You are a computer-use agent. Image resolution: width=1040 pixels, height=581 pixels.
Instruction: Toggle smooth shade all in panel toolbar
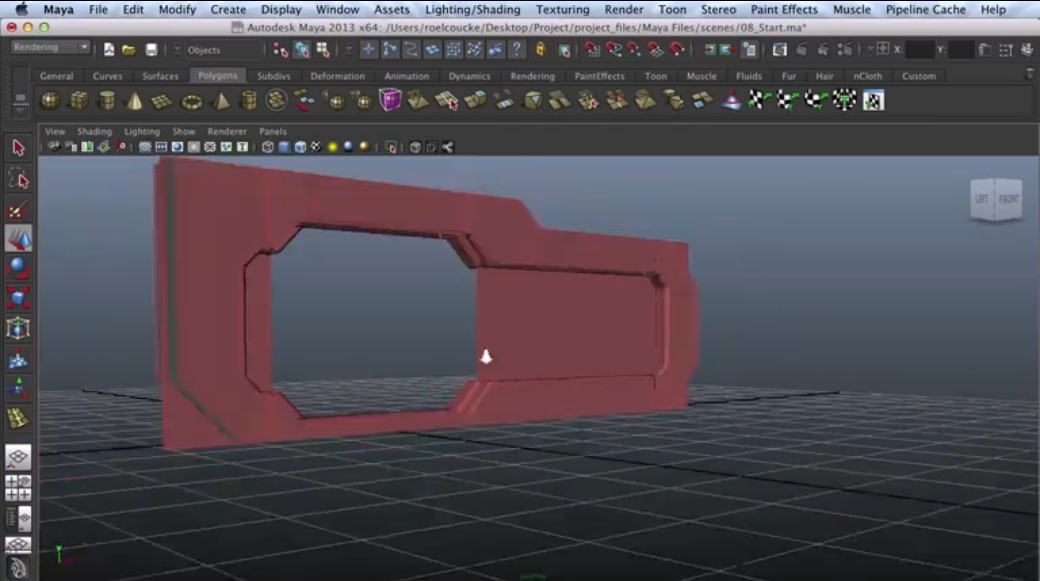tap(284, 147)
